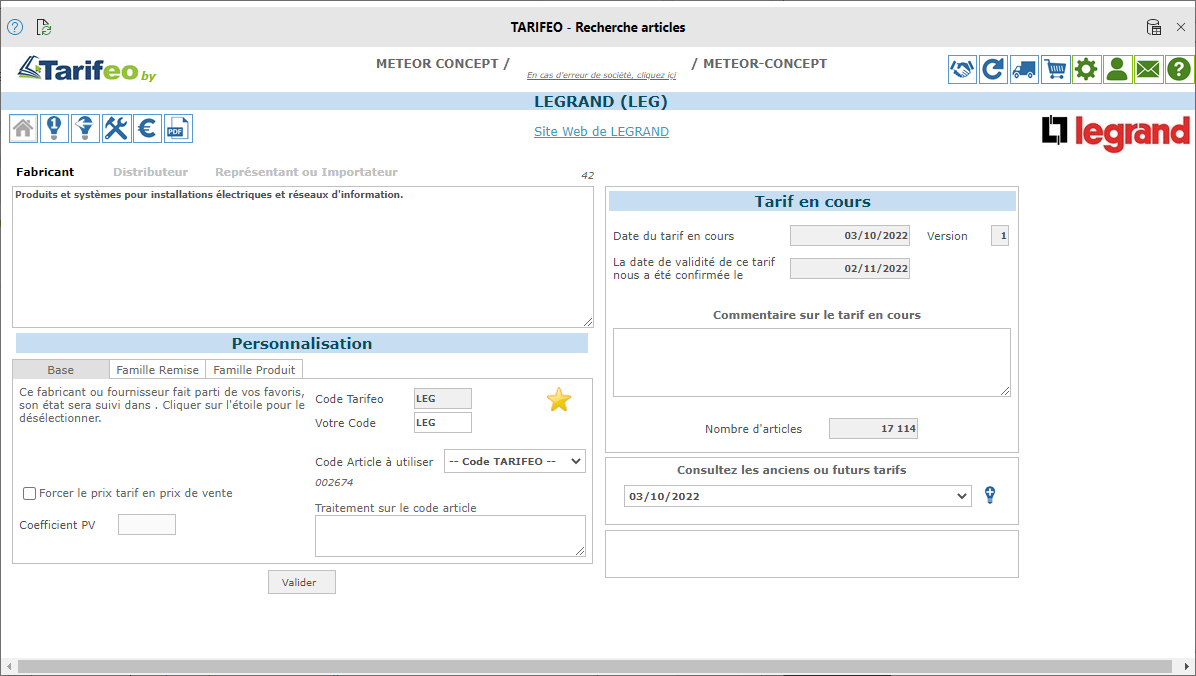Screen dimensions: 1196x676
Task: Open the database table icon in title bar
Action: click(1154, 27)
